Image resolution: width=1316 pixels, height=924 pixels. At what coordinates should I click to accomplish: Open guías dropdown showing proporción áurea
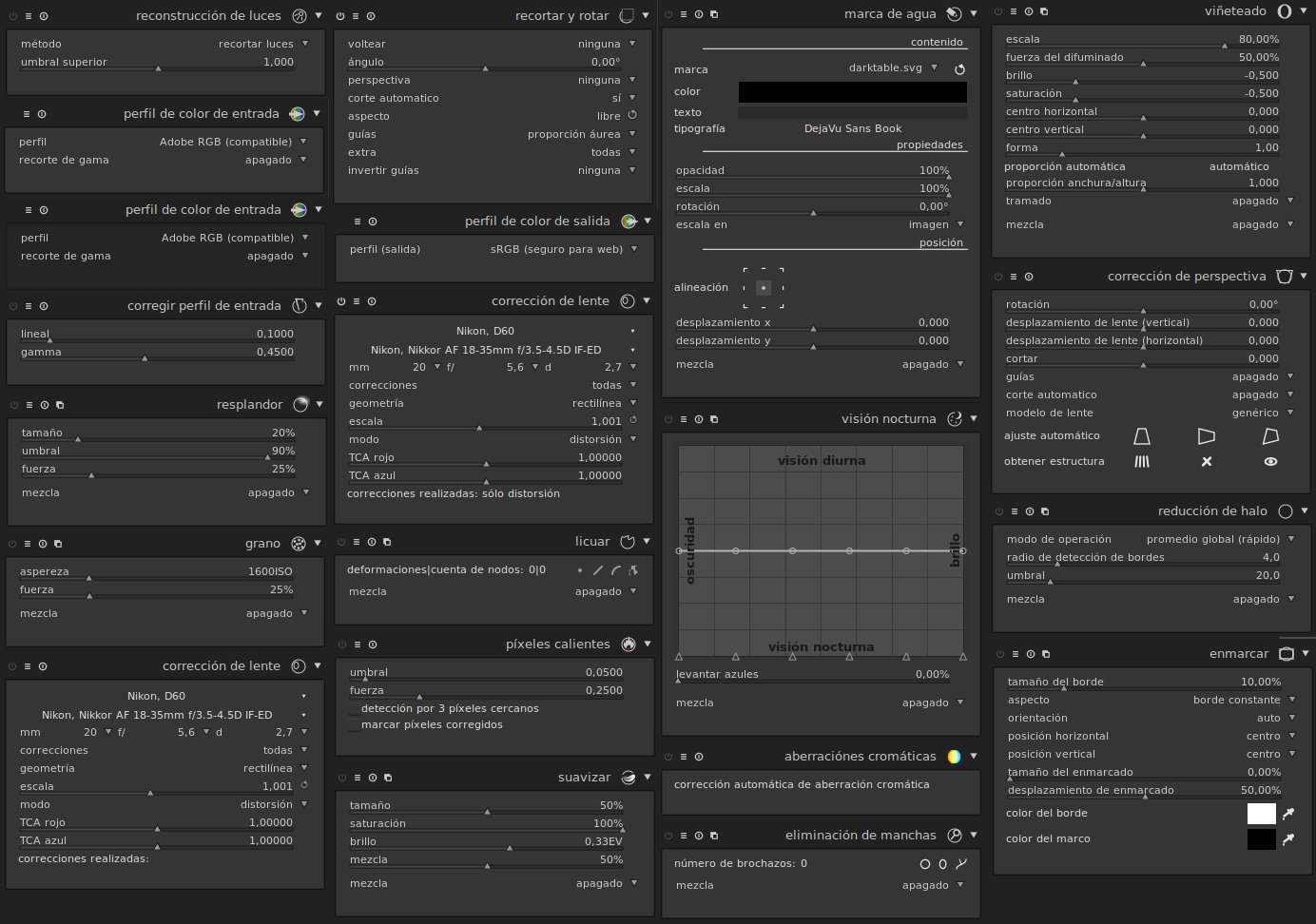pyautogui.click(x=493, y=135)
